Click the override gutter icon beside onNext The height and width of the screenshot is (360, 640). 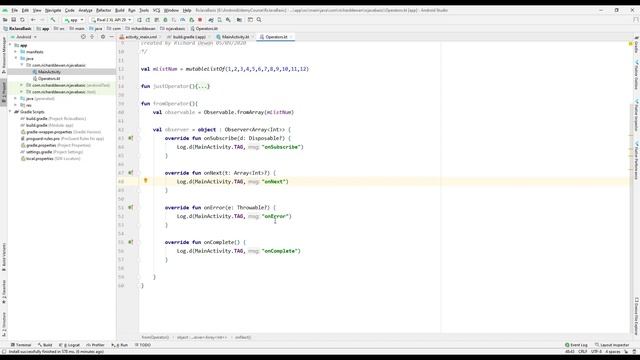coord(131,173)
